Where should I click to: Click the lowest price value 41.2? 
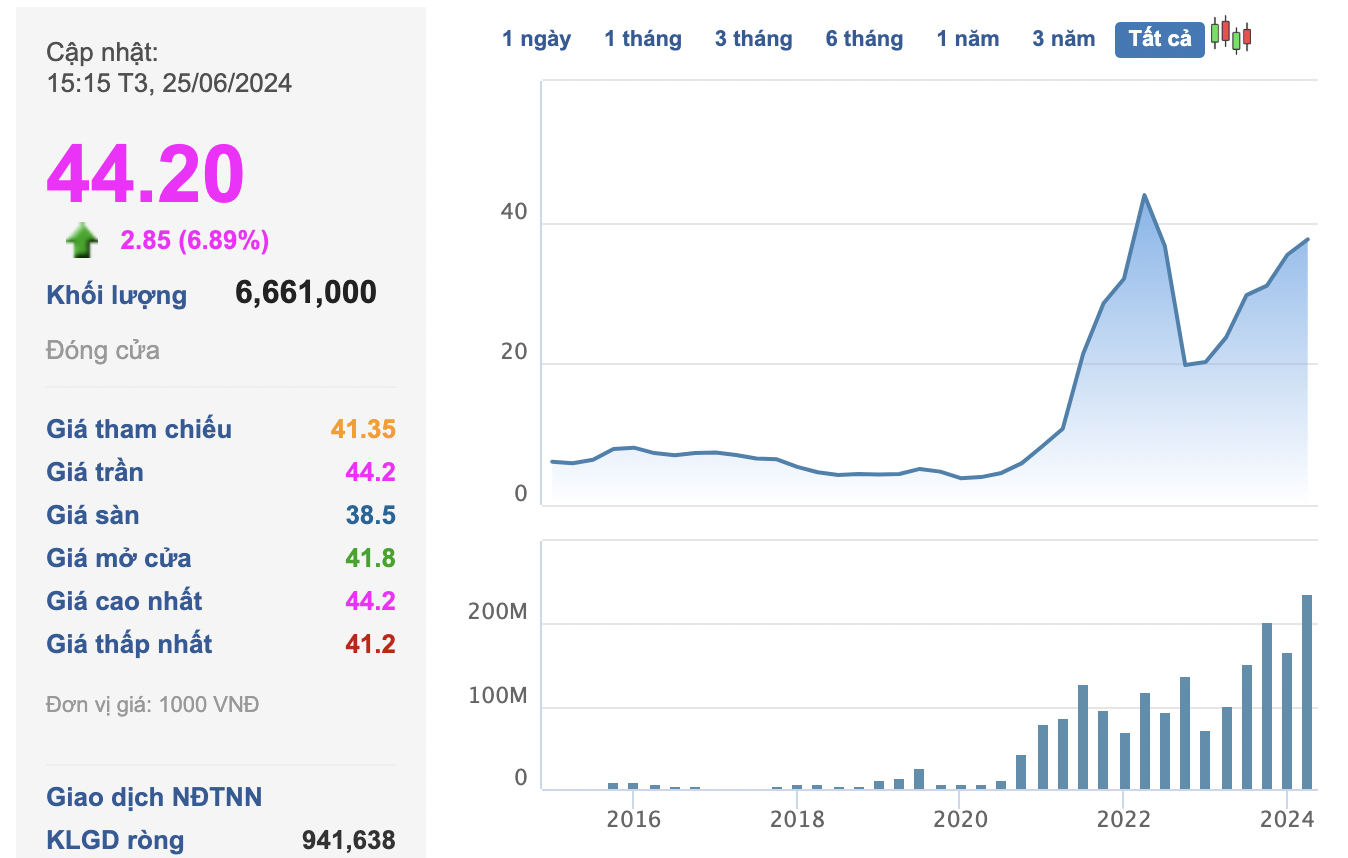click(x=370, y=645)
